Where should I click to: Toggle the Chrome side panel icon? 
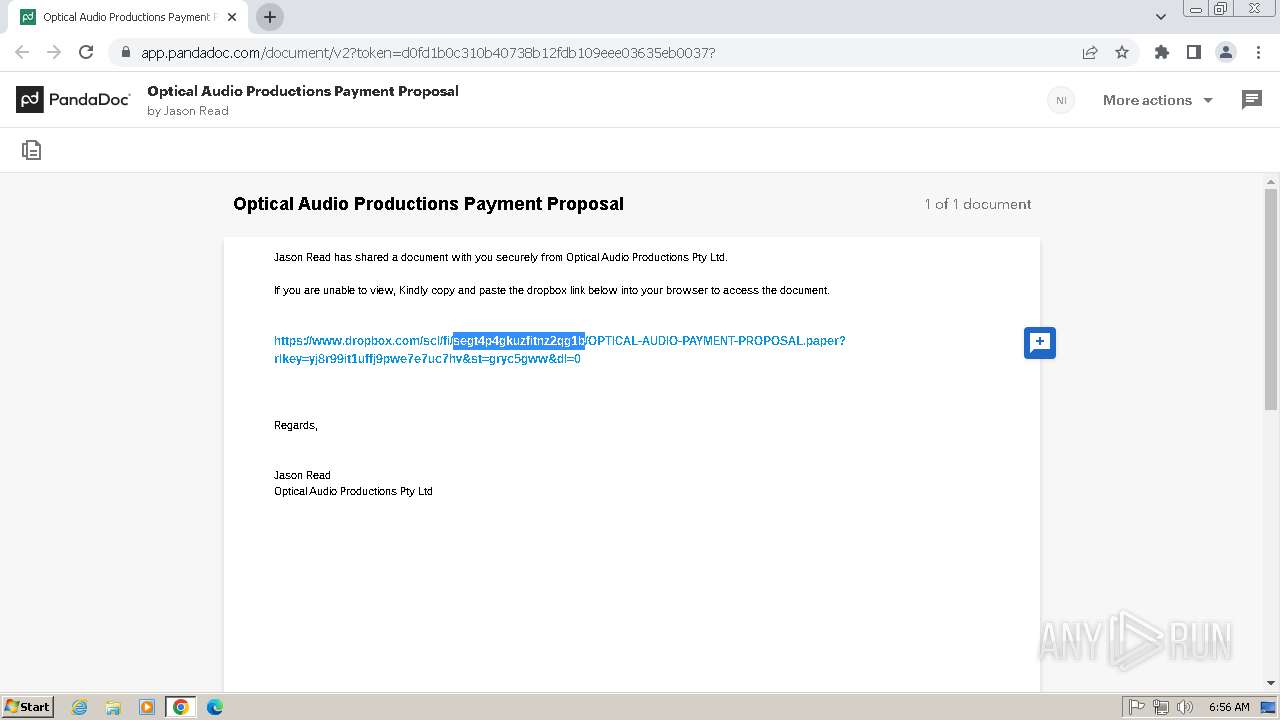tap(1193, 52)
